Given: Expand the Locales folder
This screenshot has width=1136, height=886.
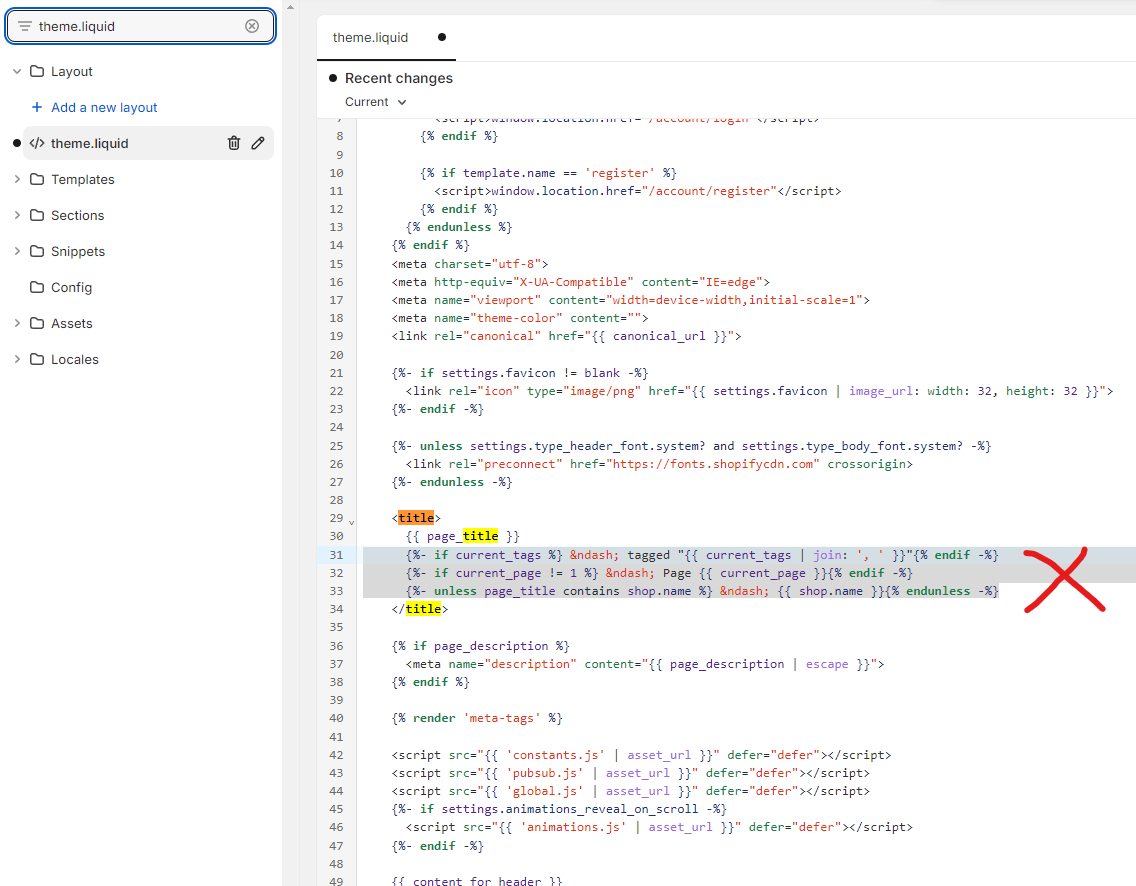Looking at the screenshot, I should coord(17,359).
